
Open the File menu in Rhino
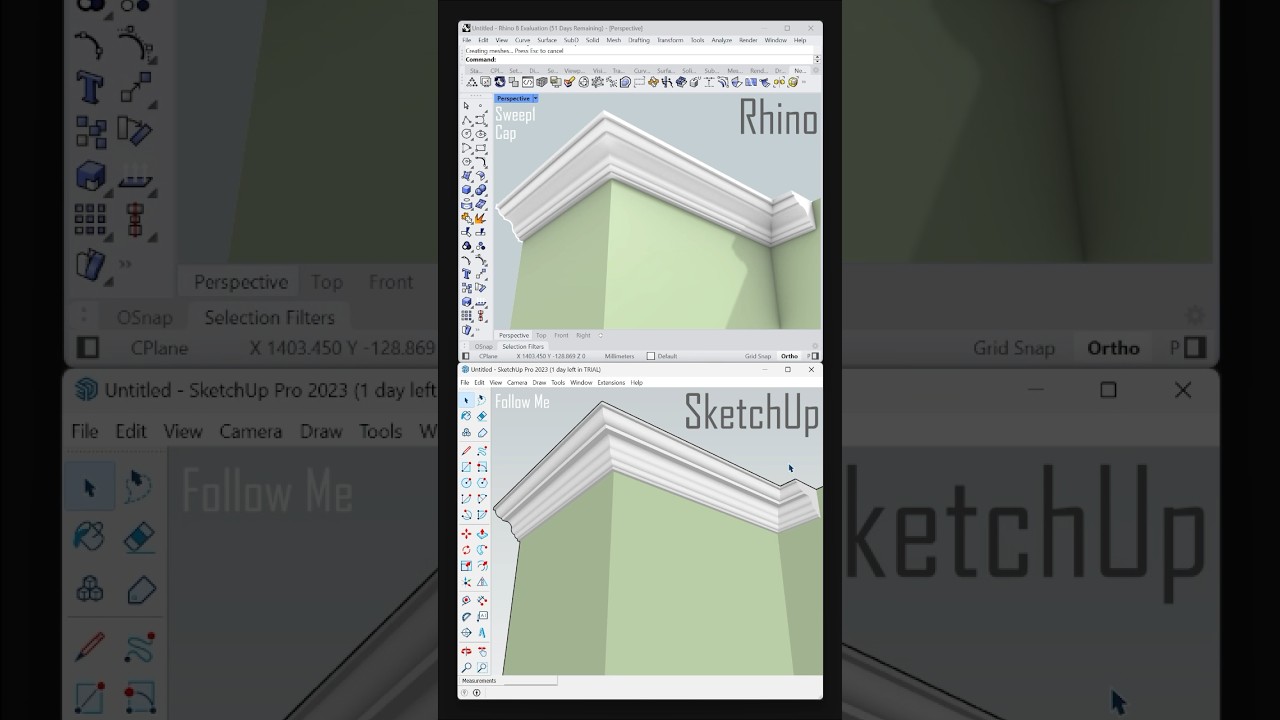click(467, 40)
